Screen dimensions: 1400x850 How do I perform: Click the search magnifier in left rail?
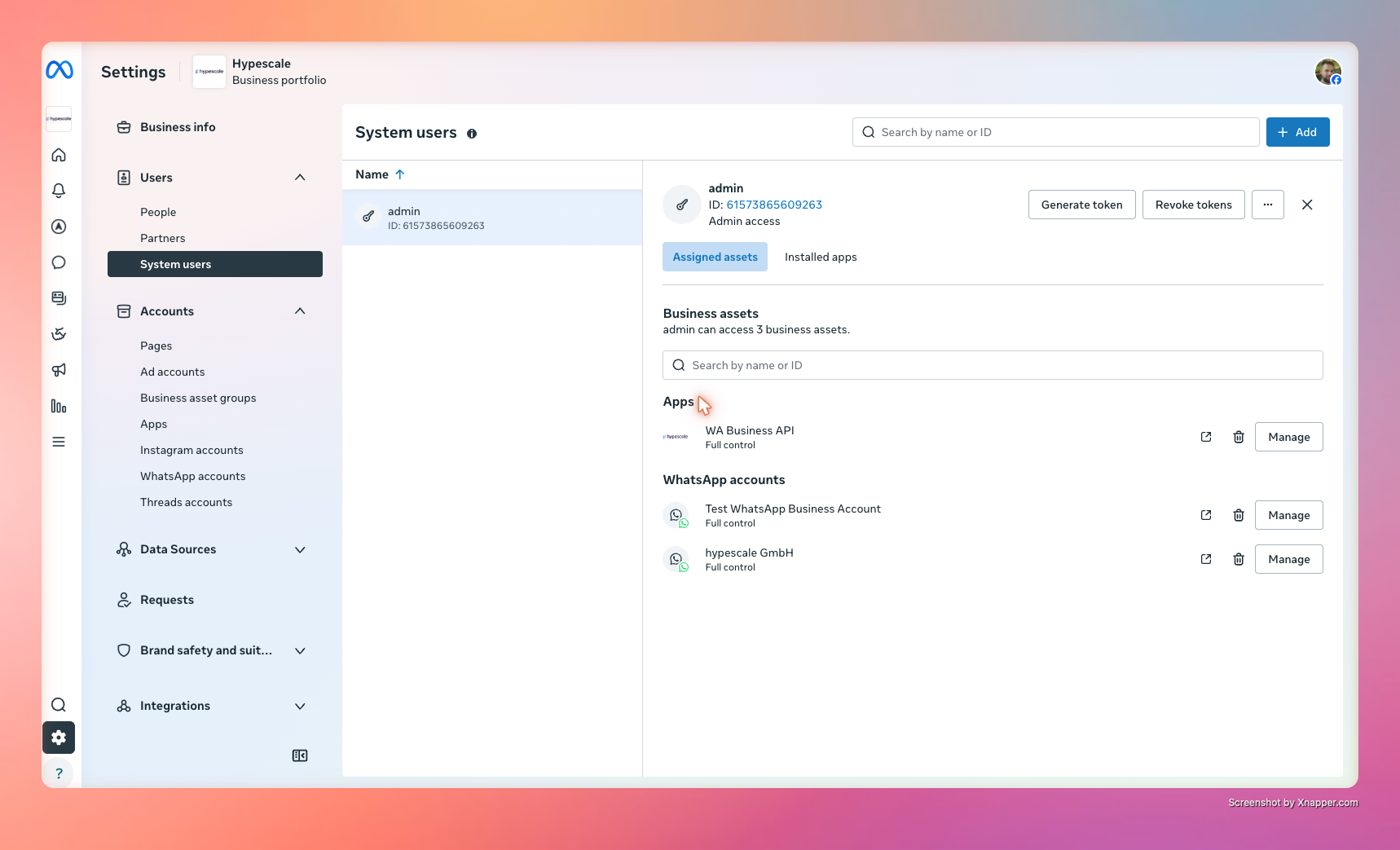pos(59,705)
